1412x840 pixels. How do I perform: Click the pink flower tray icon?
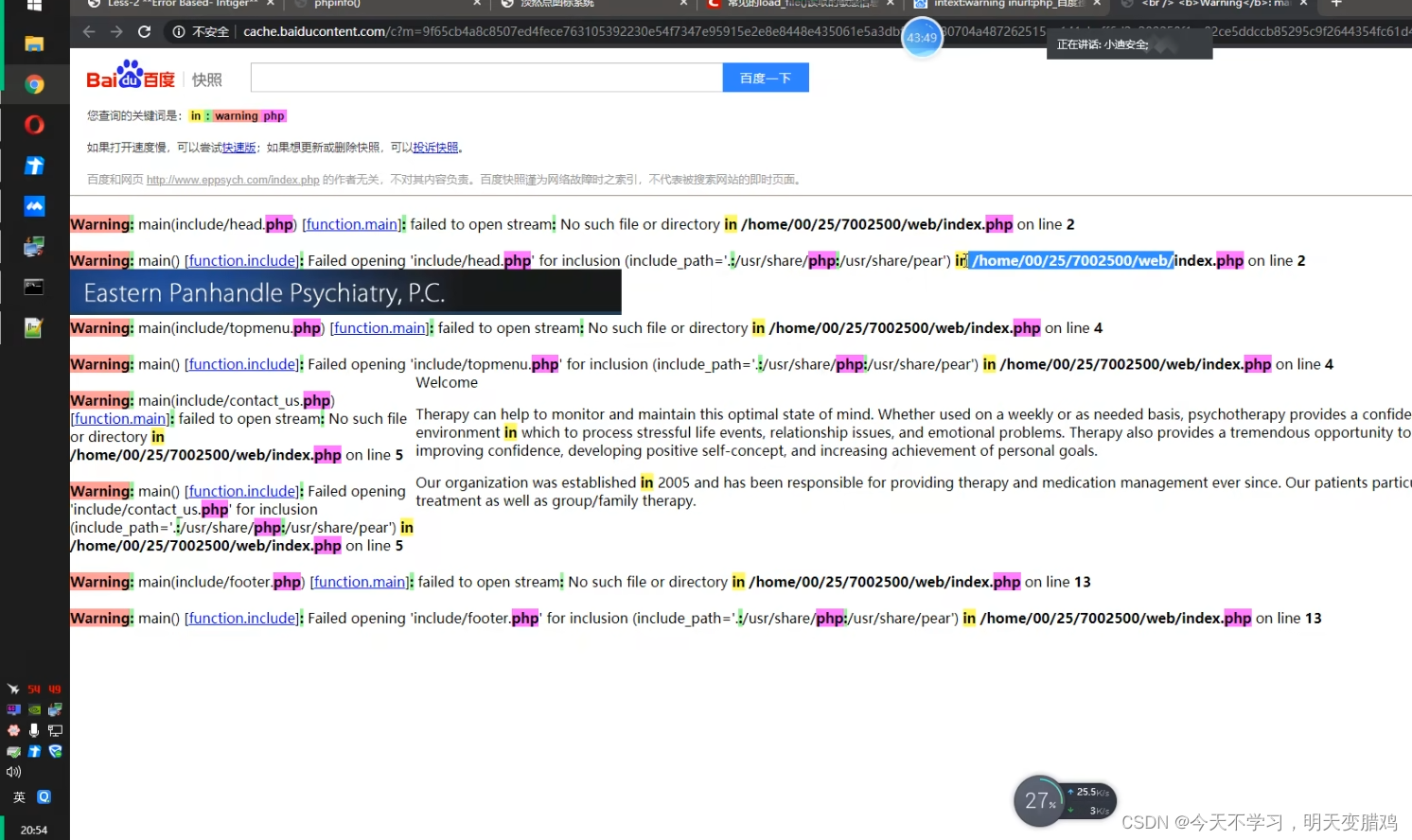click(x=13, y=730)
